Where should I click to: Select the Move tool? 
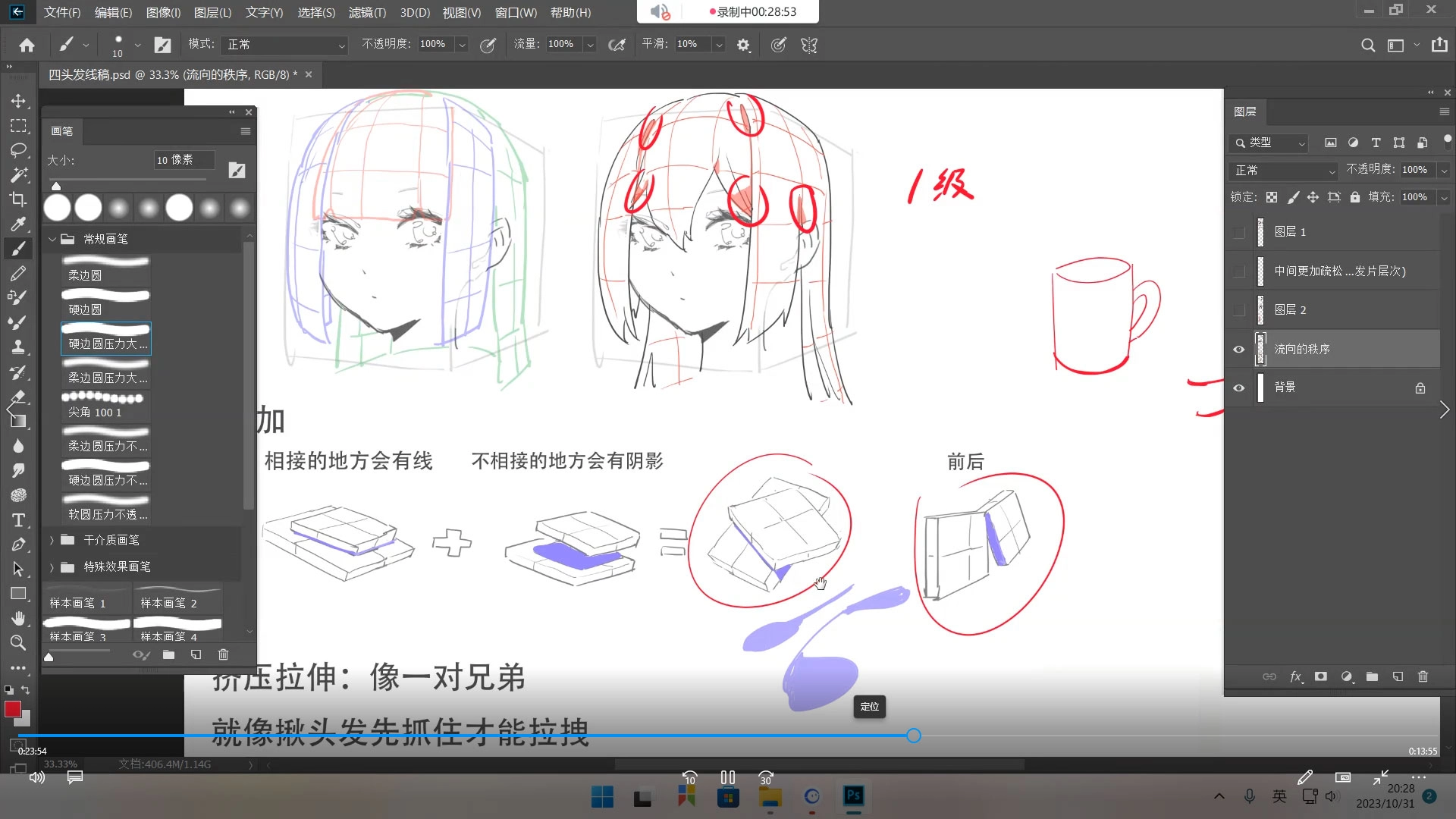click(18, 101)
